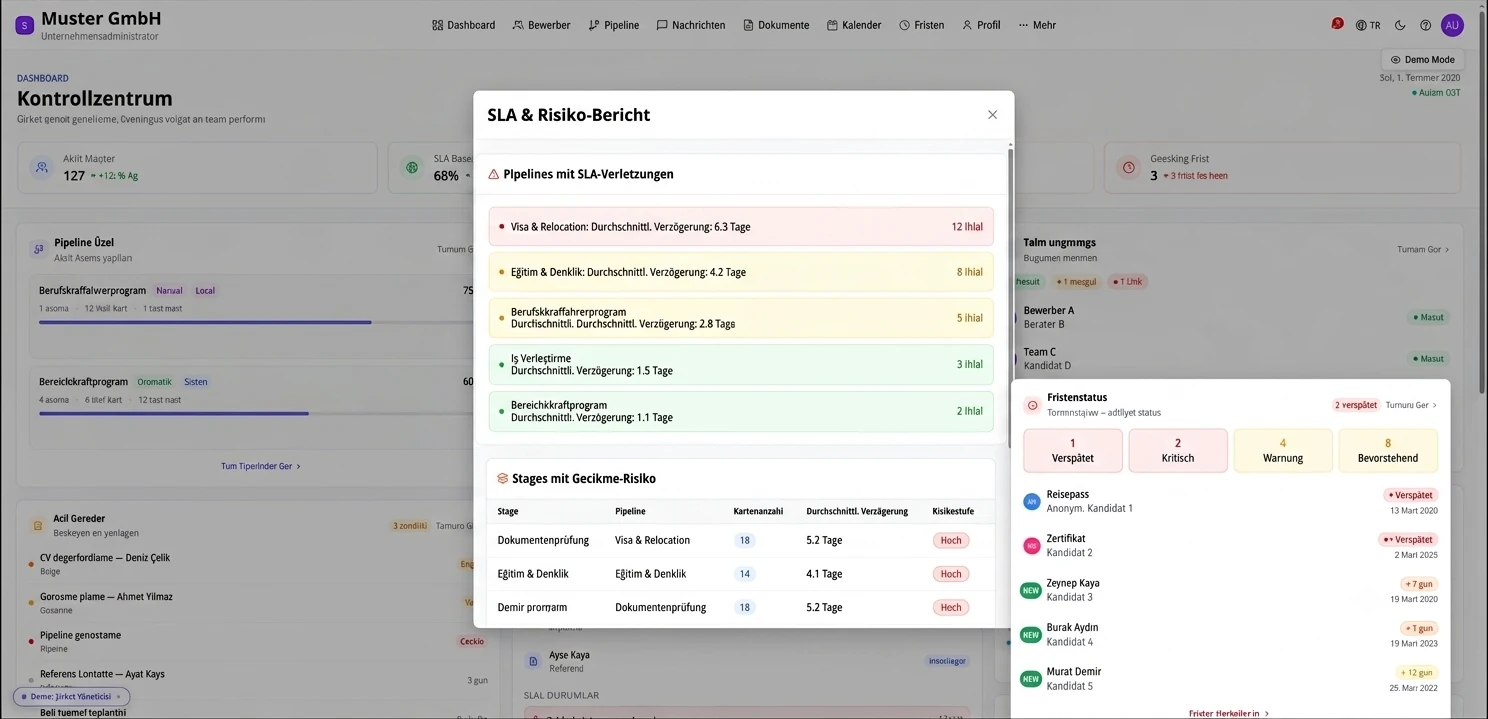This screenshot has height=719, width=1488.
Task: Open the Deme: Şirkct Yäneticisi role selector
Action: click(72, 696)
